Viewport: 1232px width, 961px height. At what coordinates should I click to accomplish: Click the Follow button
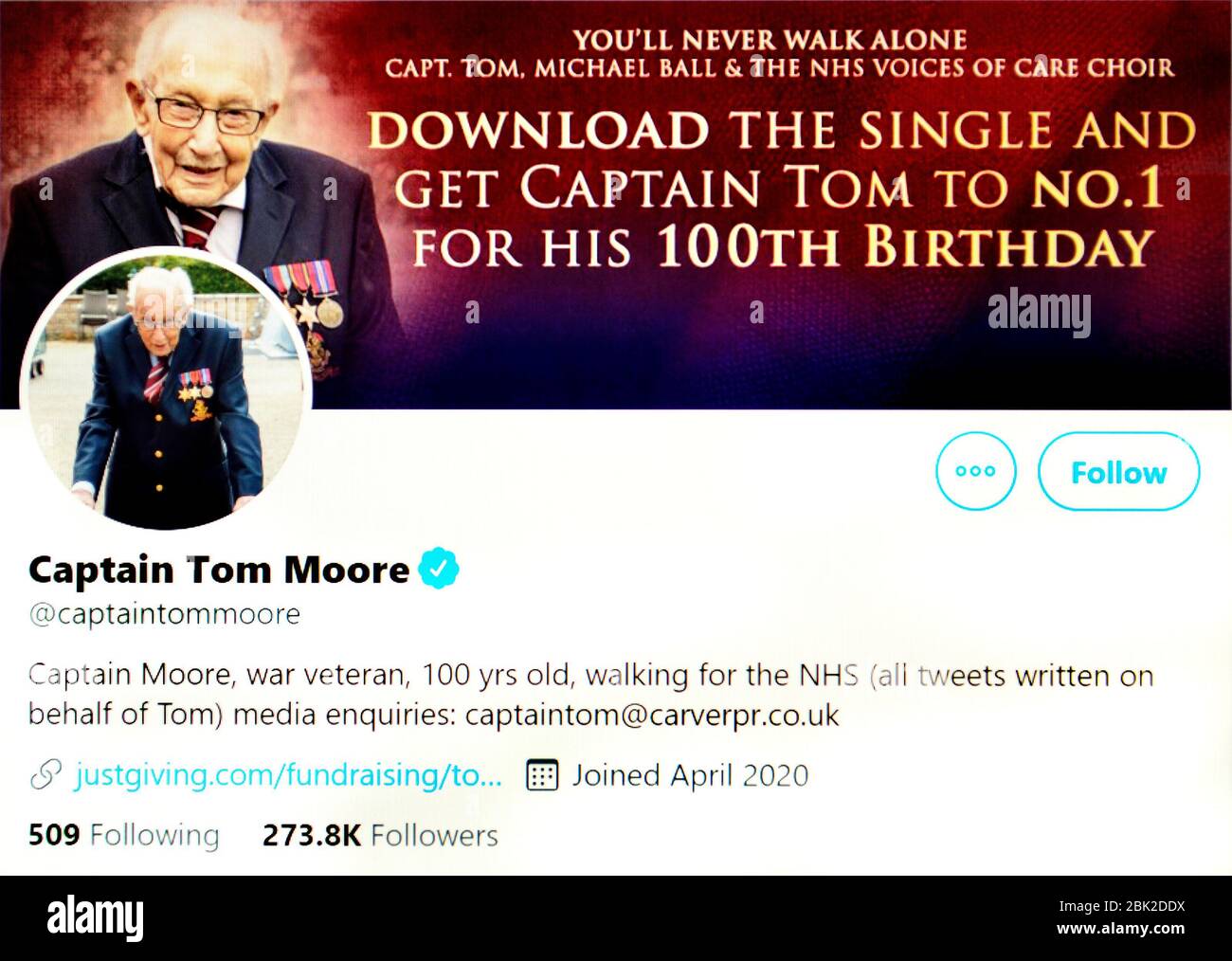pos(1118,472)
